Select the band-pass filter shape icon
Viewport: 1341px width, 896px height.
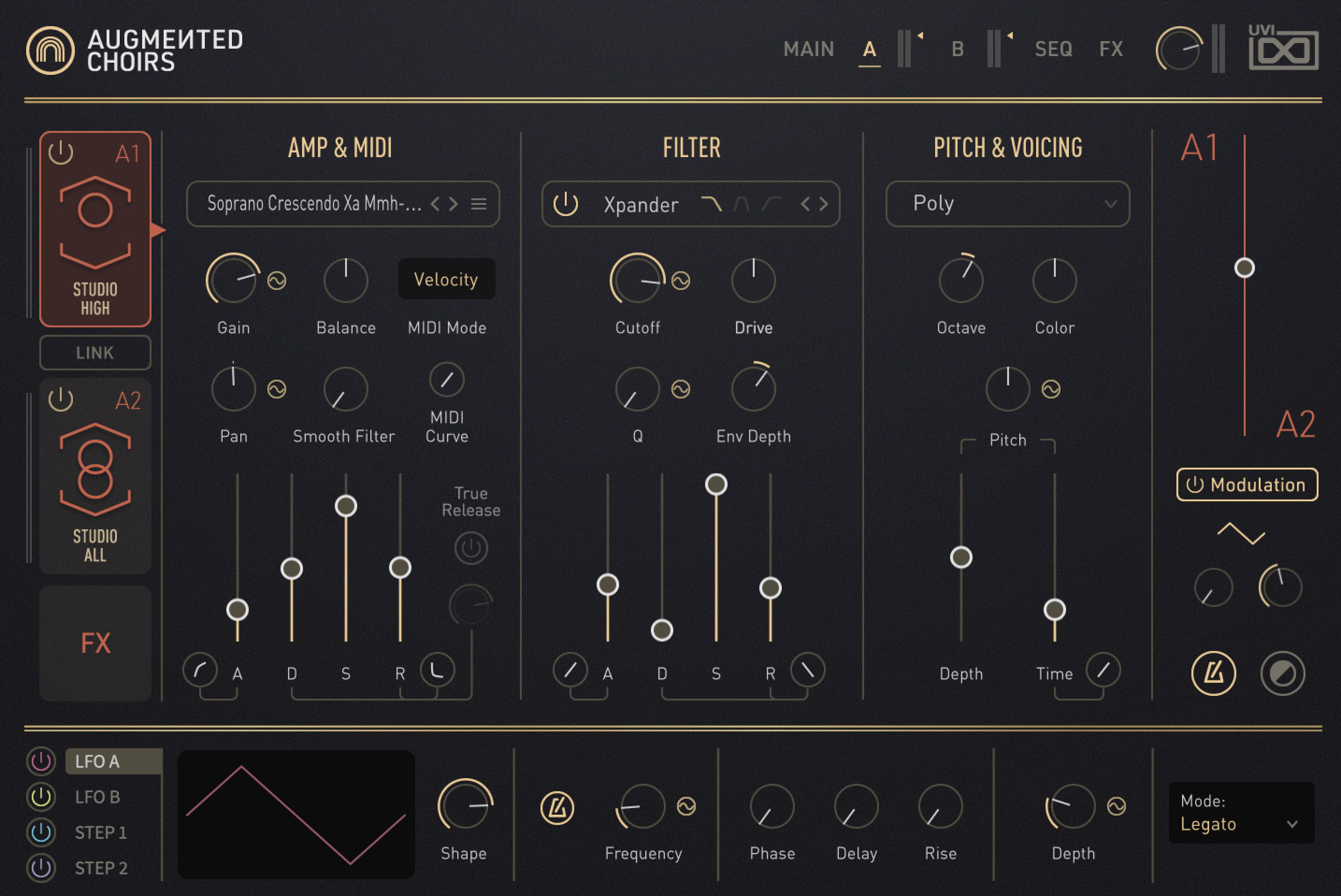tap(742, 203)
